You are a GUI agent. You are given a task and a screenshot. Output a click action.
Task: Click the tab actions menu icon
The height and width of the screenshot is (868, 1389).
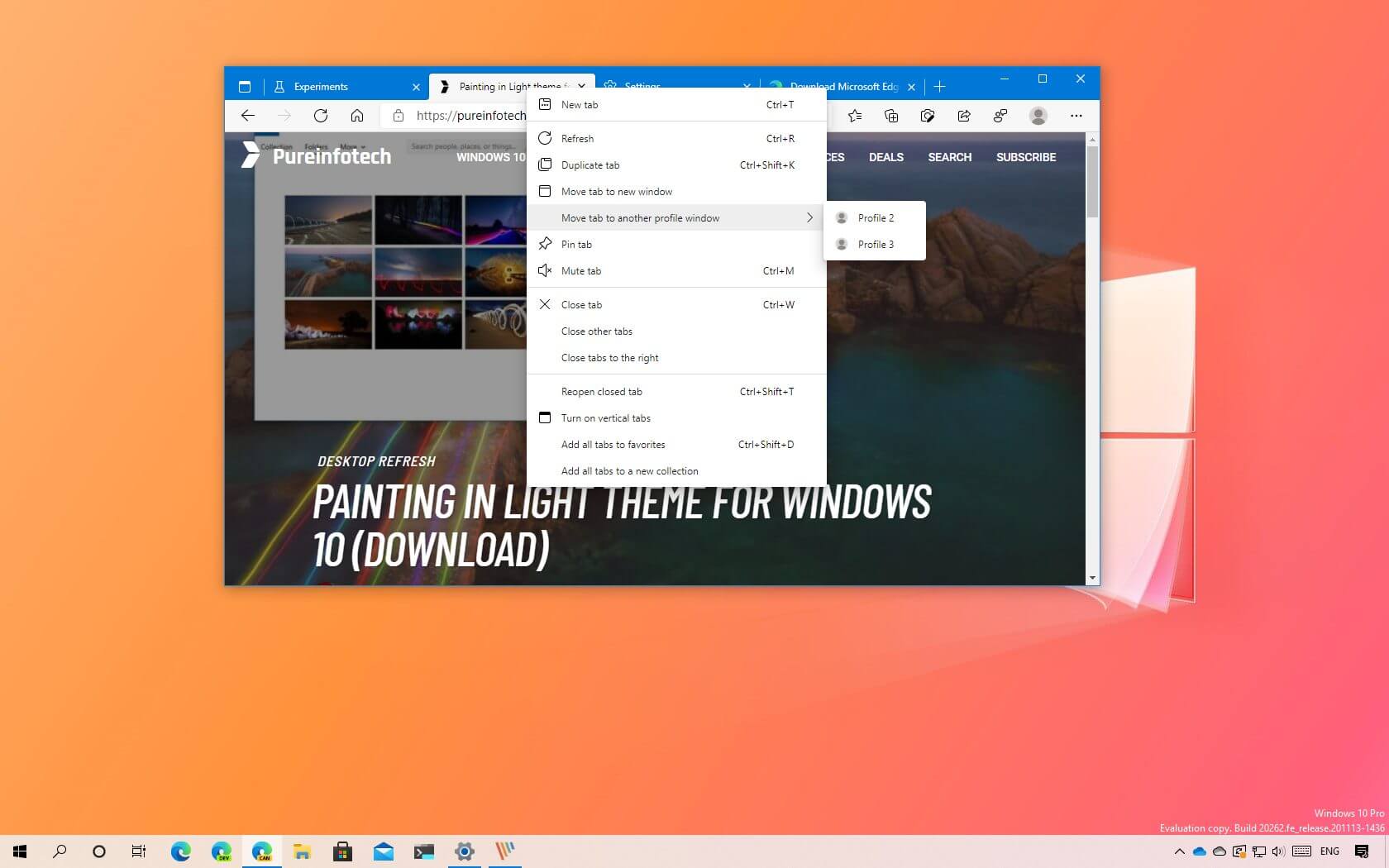pos(245,87)
